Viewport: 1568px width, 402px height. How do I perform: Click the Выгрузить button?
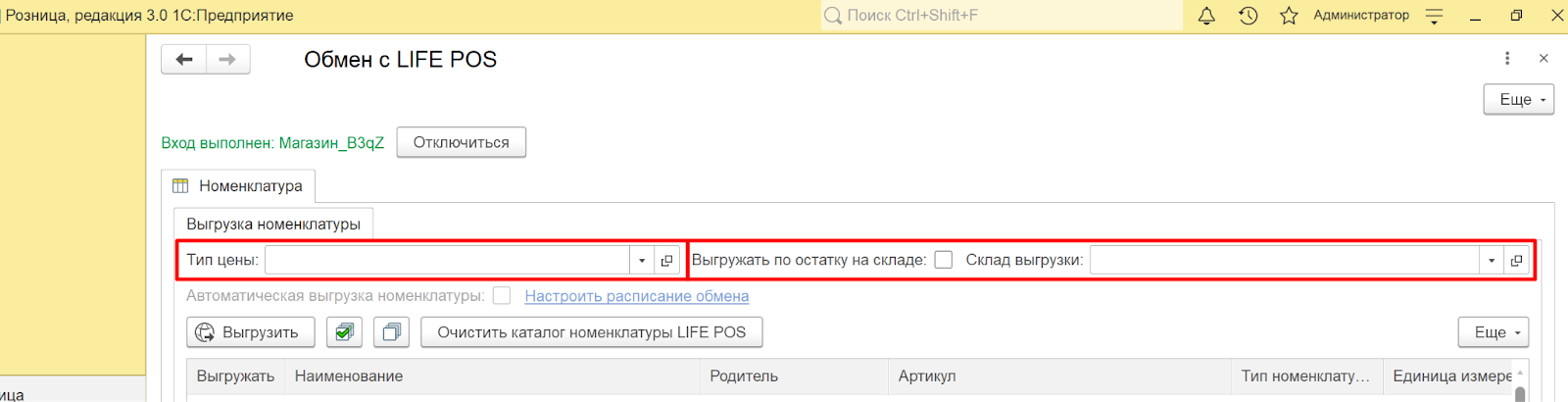(x=250, y=332)
